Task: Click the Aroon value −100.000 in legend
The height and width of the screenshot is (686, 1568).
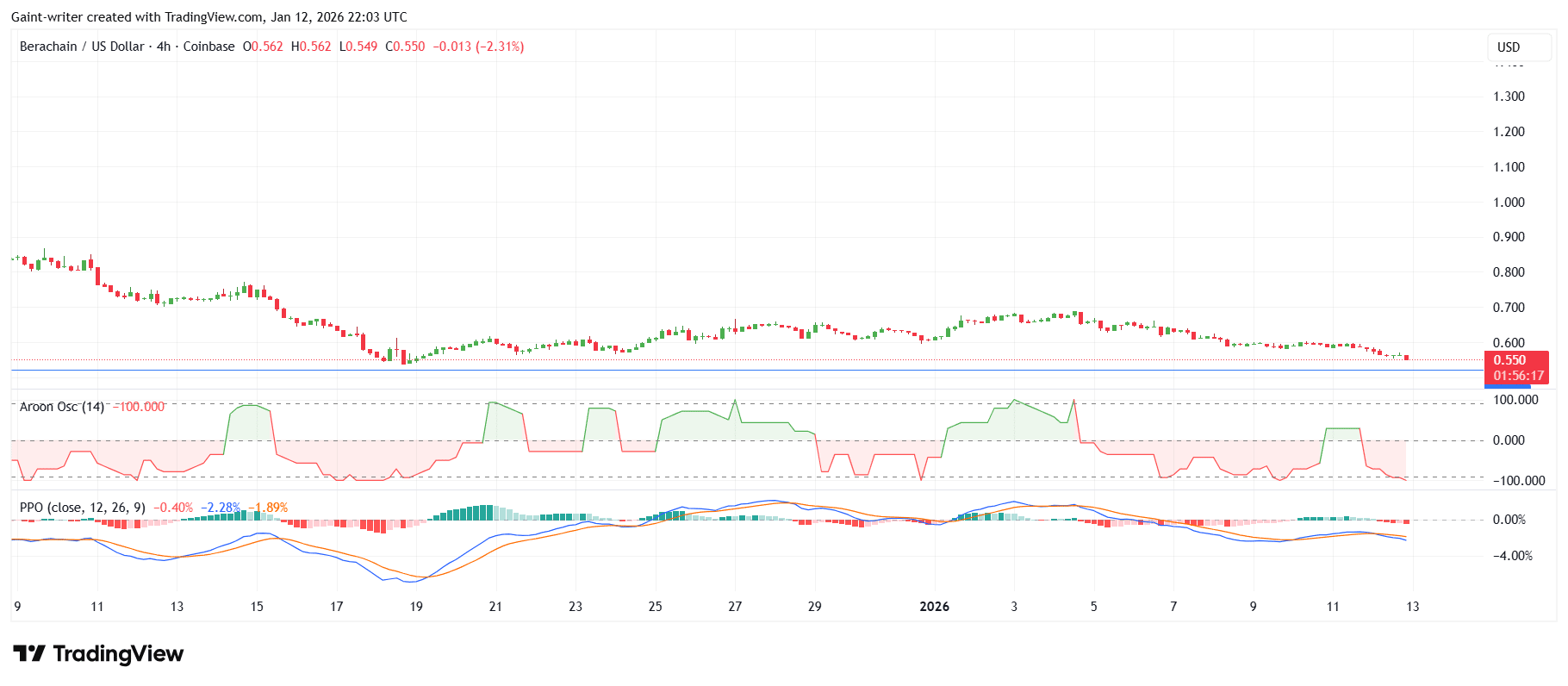Action: (x=139, y=407)
